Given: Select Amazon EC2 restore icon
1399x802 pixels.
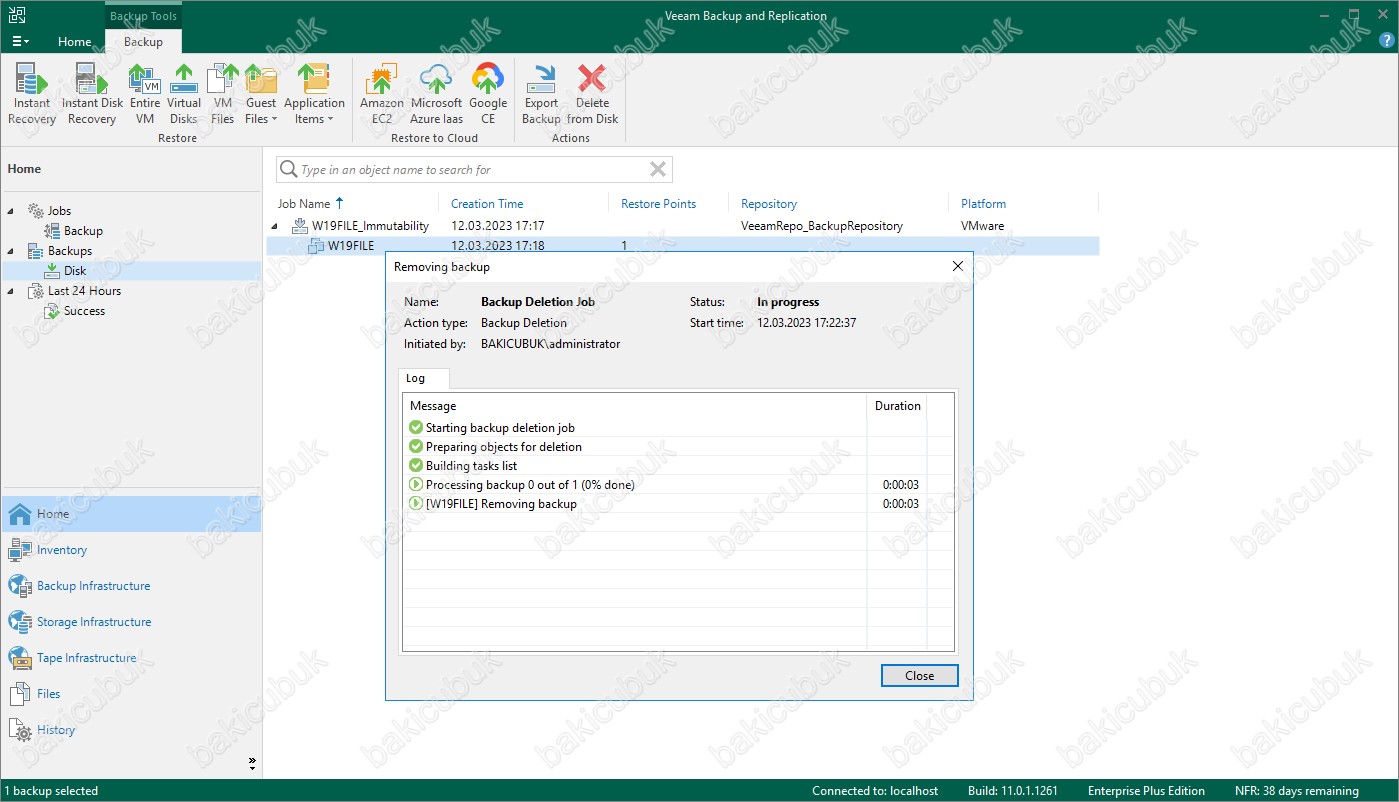Looking at the screenshot, I should pos(381,94).
